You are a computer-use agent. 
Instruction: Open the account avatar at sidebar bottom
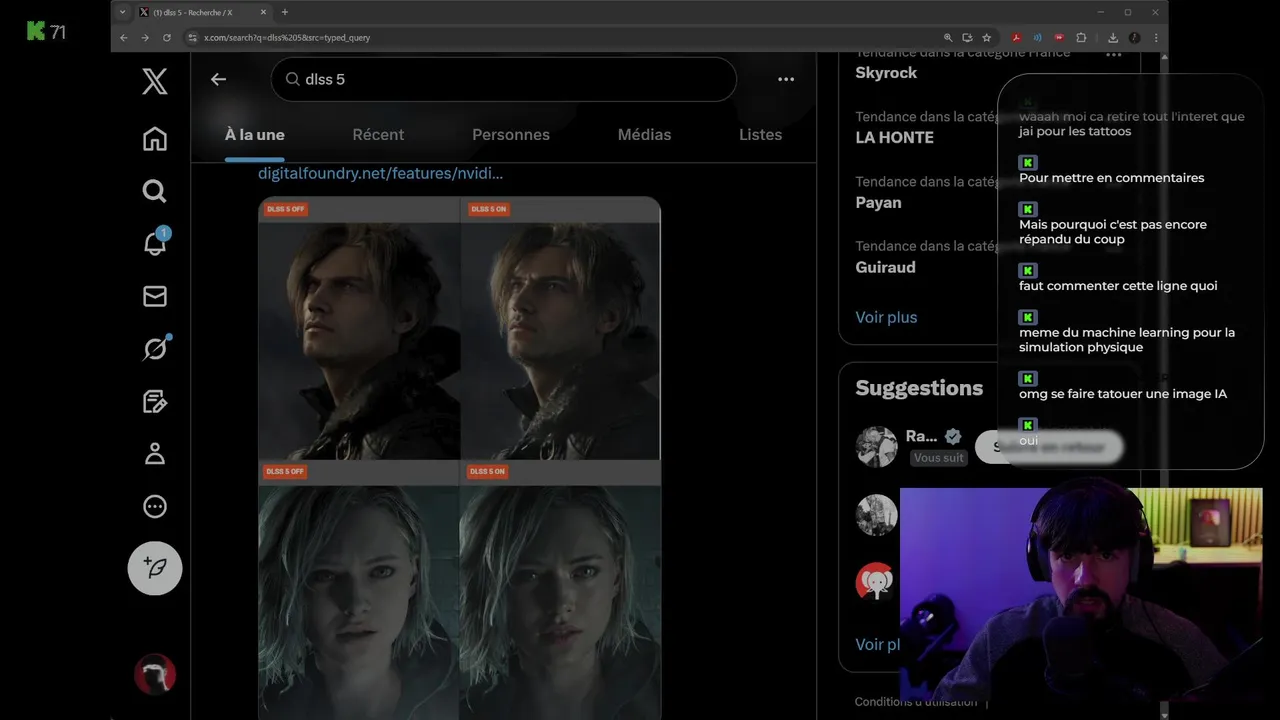pos(155,675)
